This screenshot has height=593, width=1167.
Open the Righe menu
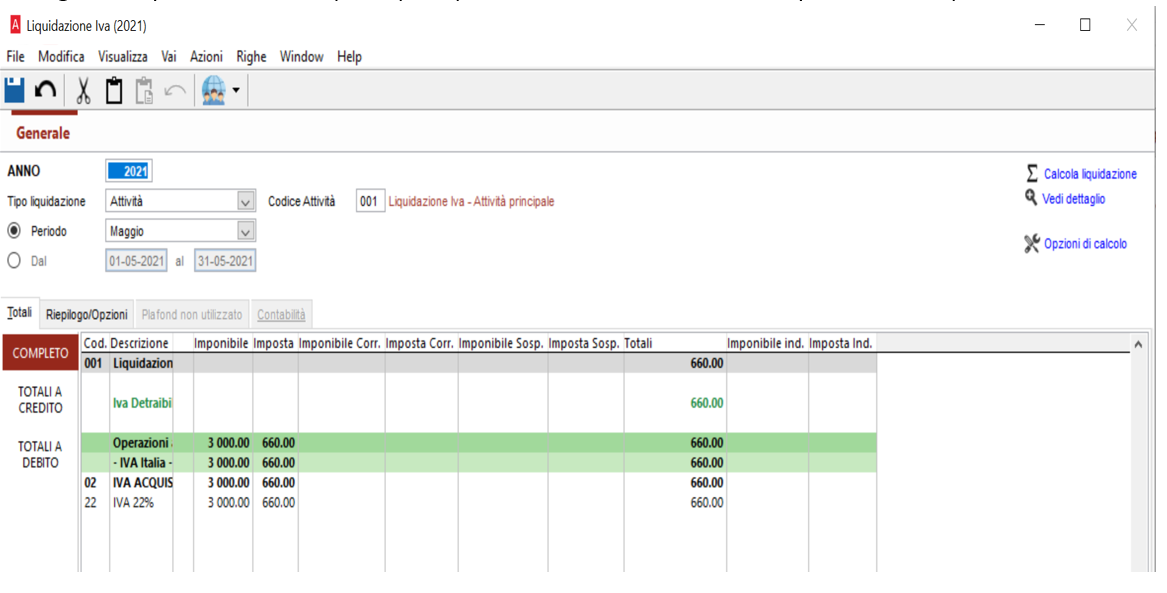coord(251,57)
